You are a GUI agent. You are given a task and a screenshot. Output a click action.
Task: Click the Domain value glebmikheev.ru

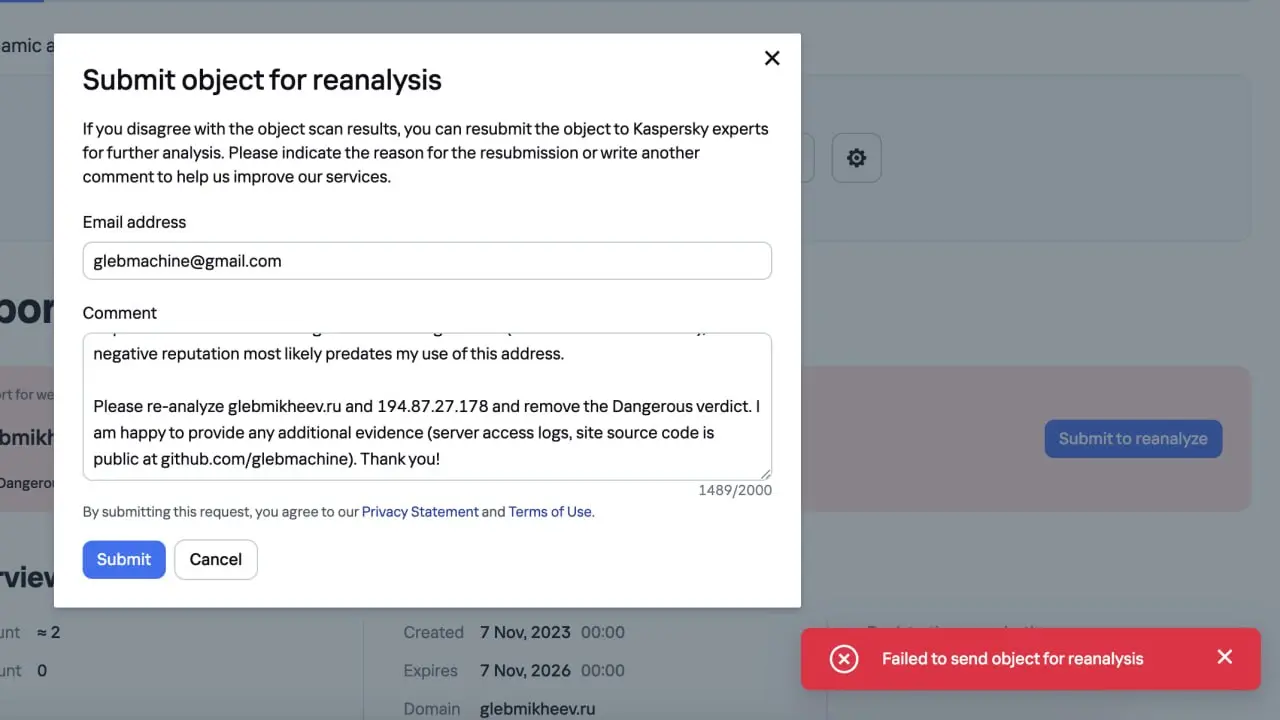(537, 709)
